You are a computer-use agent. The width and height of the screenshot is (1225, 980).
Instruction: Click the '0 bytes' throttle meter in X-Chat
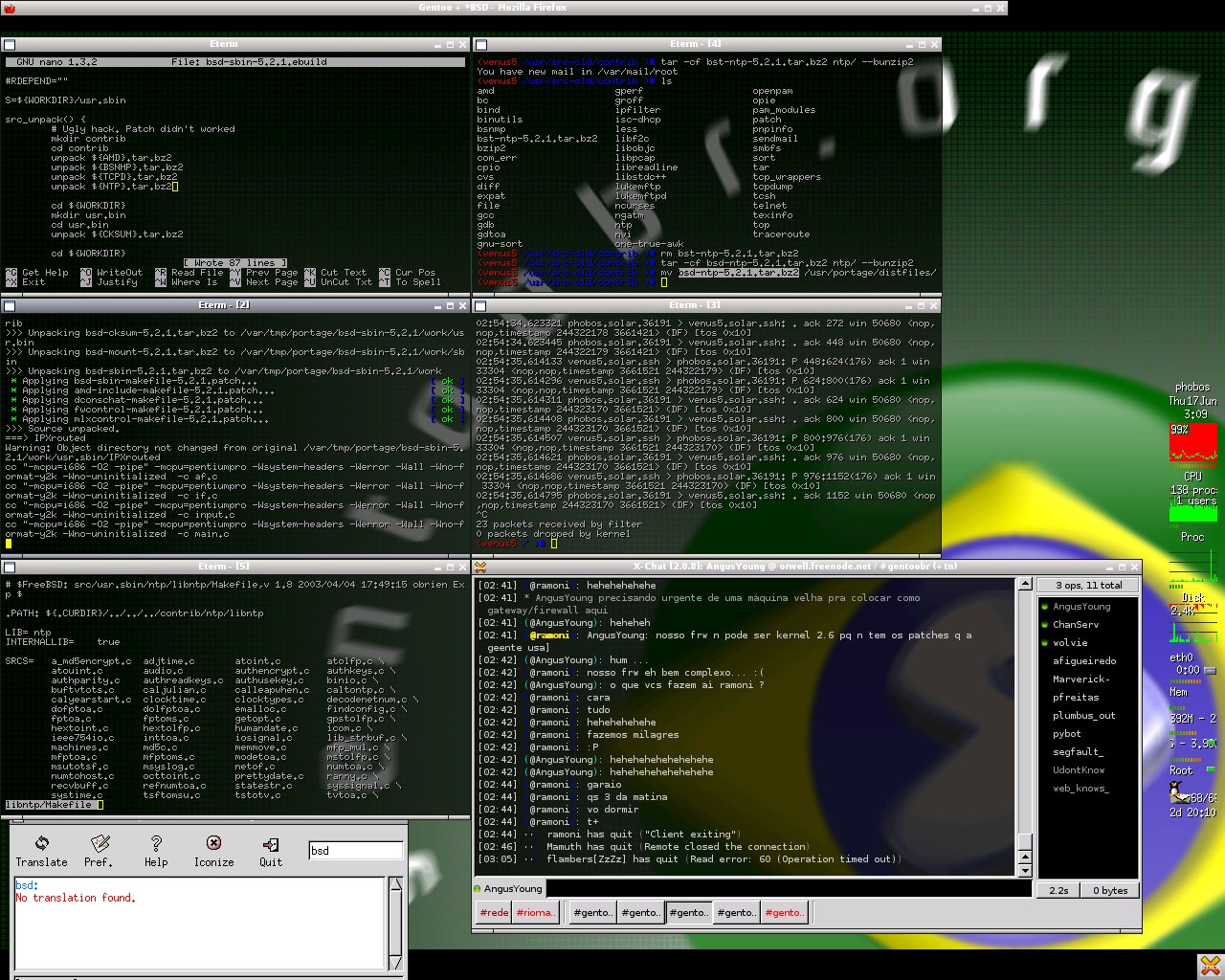coord(1110,890)
